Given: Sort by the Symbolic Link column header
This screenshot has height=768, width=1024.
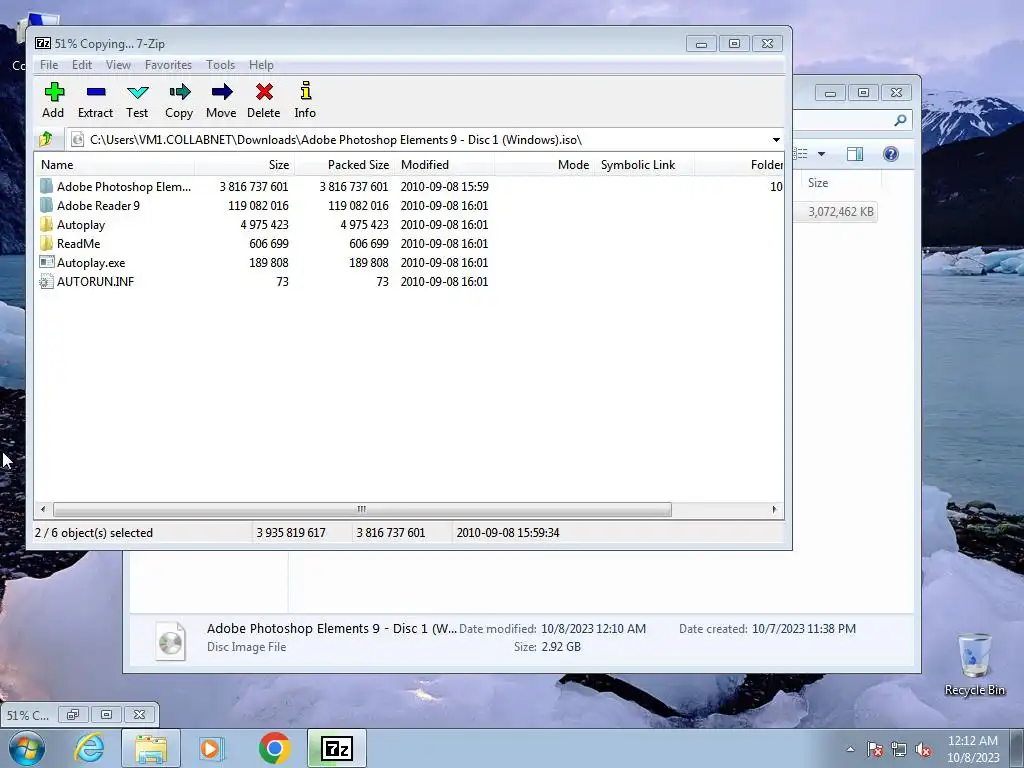Looking at the screenshot, I should [x=645, y=165].
